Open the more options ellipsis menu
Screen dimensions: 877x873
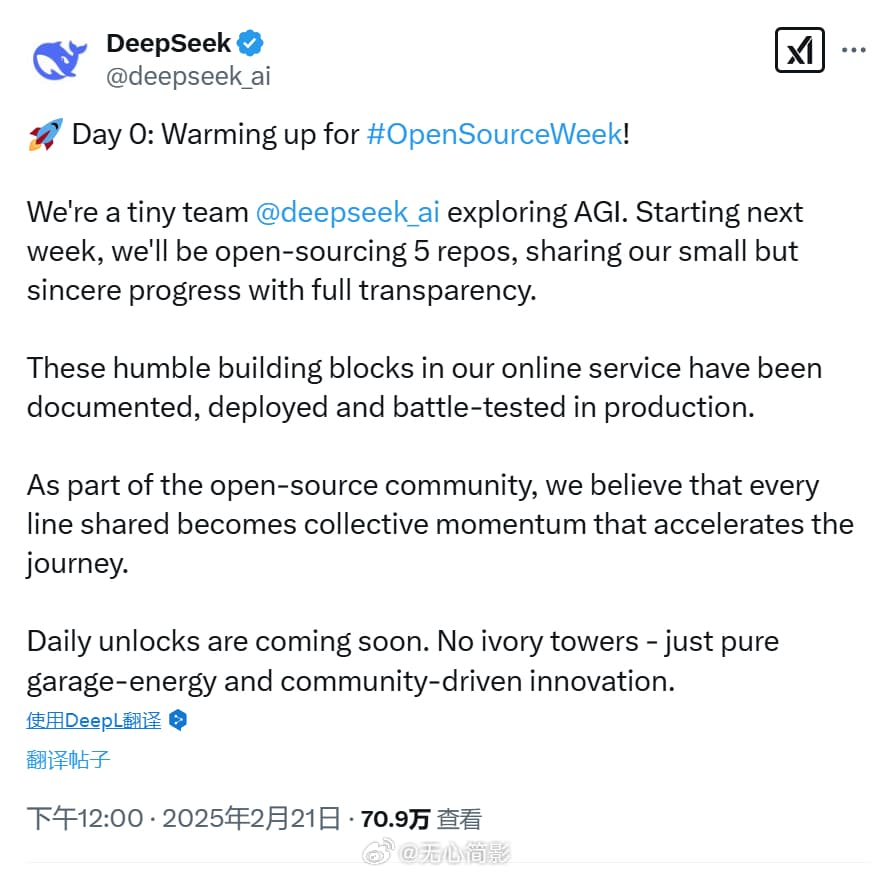[x=852, y=50]
